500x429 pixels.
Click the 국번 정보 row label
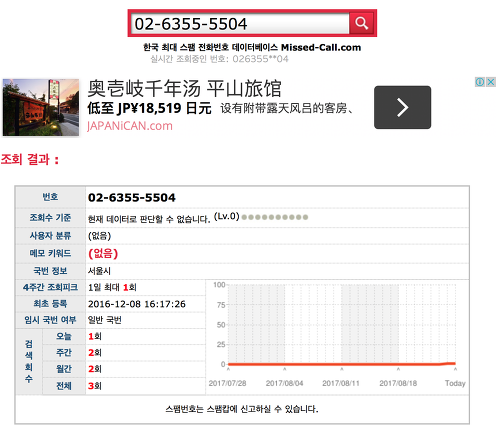(x=50, y=271)
